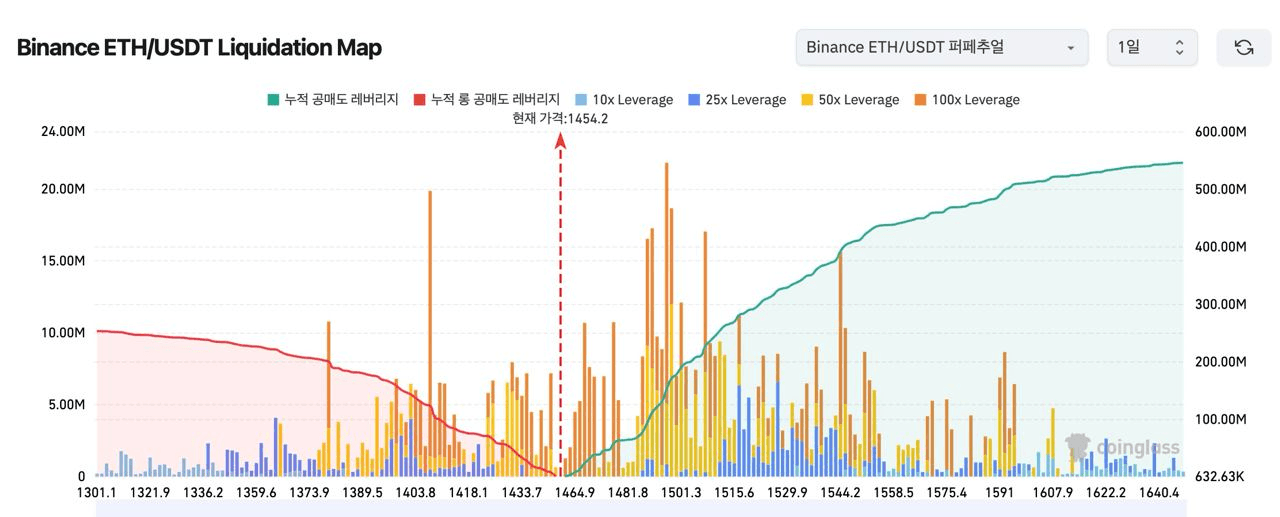Click the green 누적 공매도 레버리지 legend square
The height and width of the screenshot is (517, 1280).
(x=273, y=100)
